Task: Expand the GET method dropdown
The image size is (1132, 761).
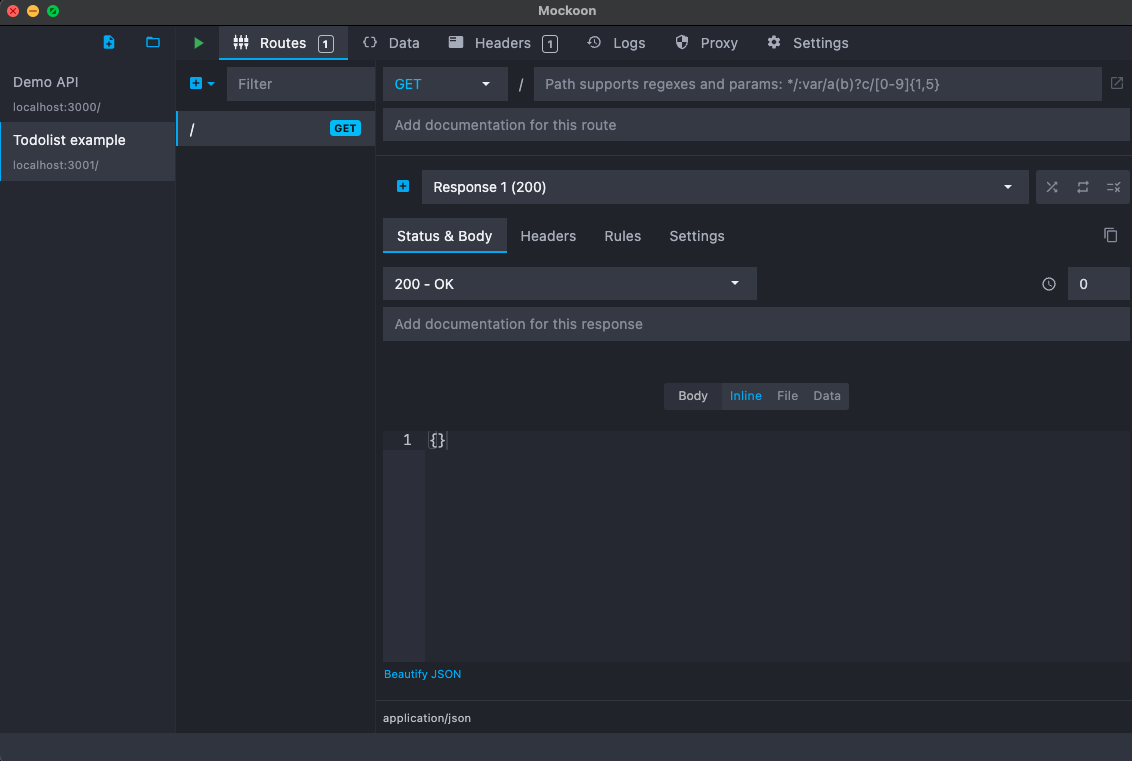Action: coord(443,84)
